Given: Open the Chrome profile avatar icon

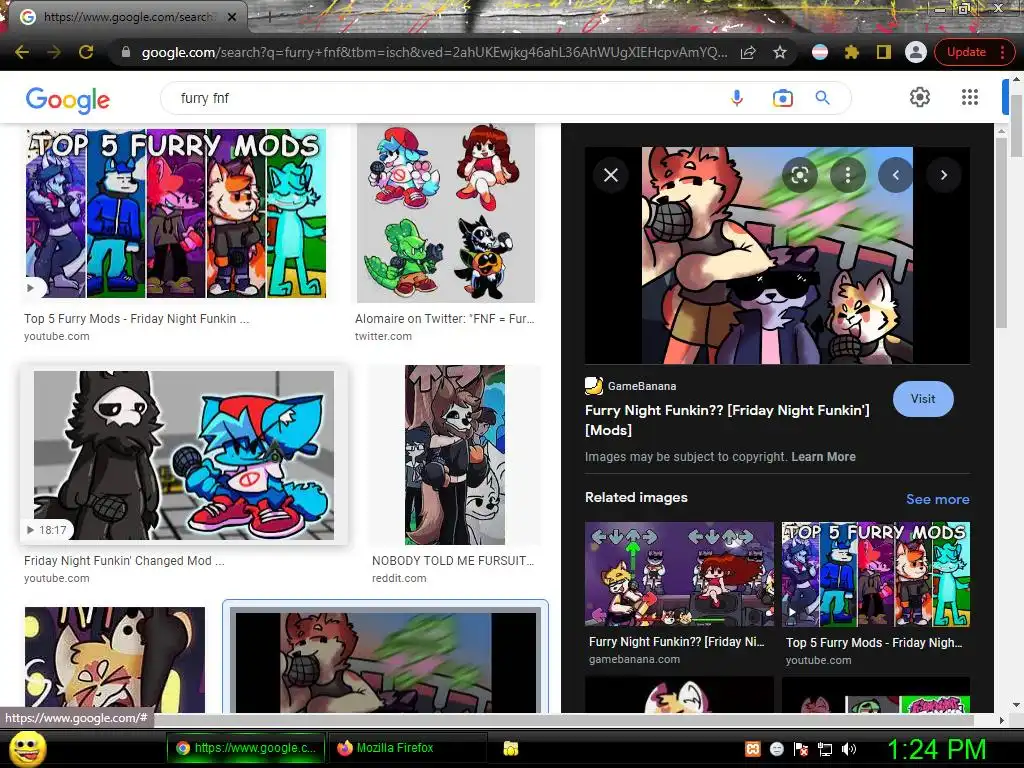Looking at the screenshot, I should point(916,52).
